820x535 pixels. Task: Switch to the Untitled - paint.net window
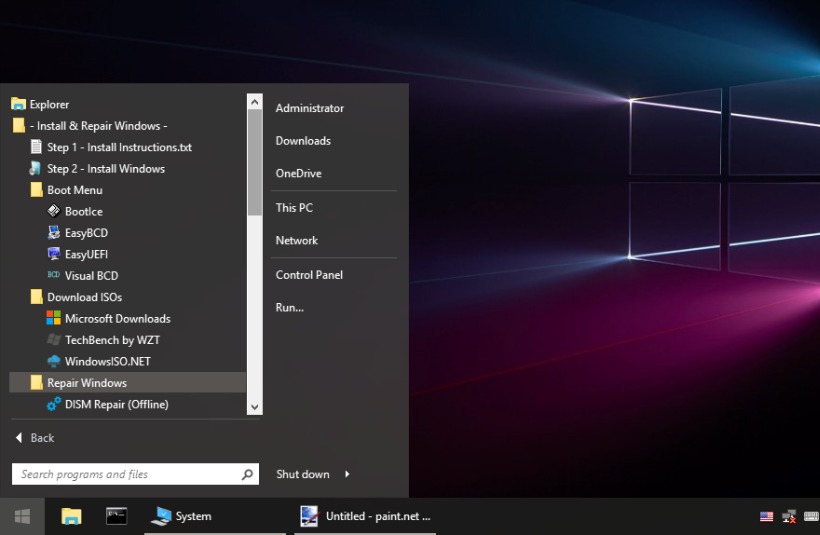(x=366, y=516)
